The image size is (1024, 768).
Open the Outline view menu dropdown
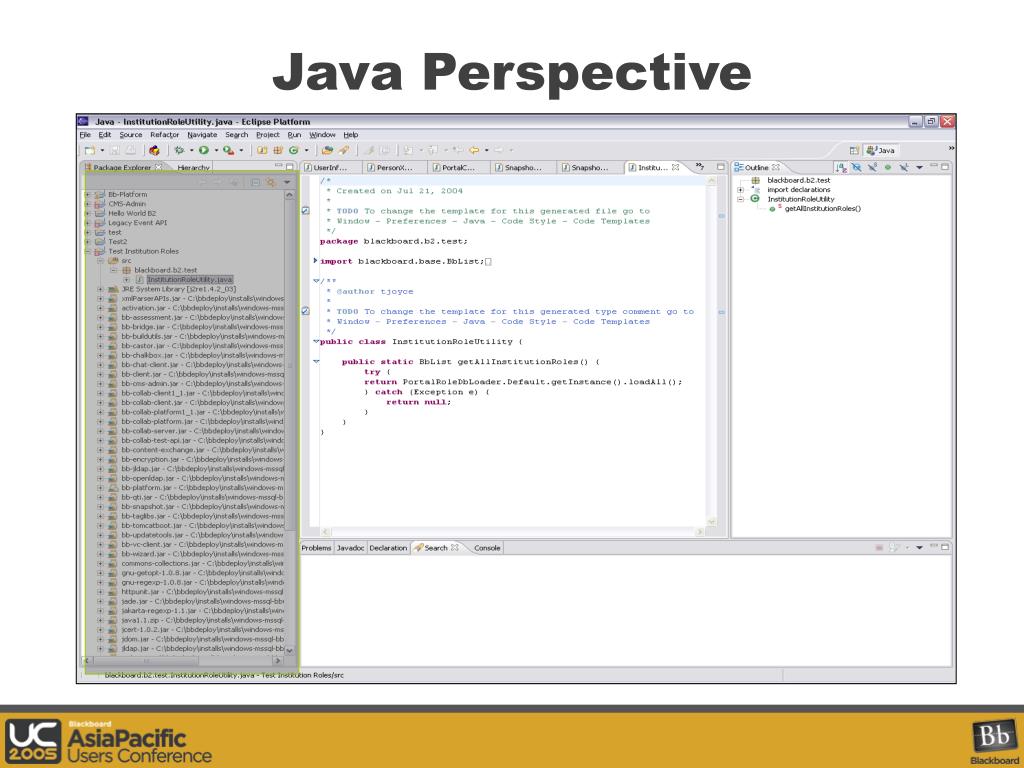[x=920, y=168]
